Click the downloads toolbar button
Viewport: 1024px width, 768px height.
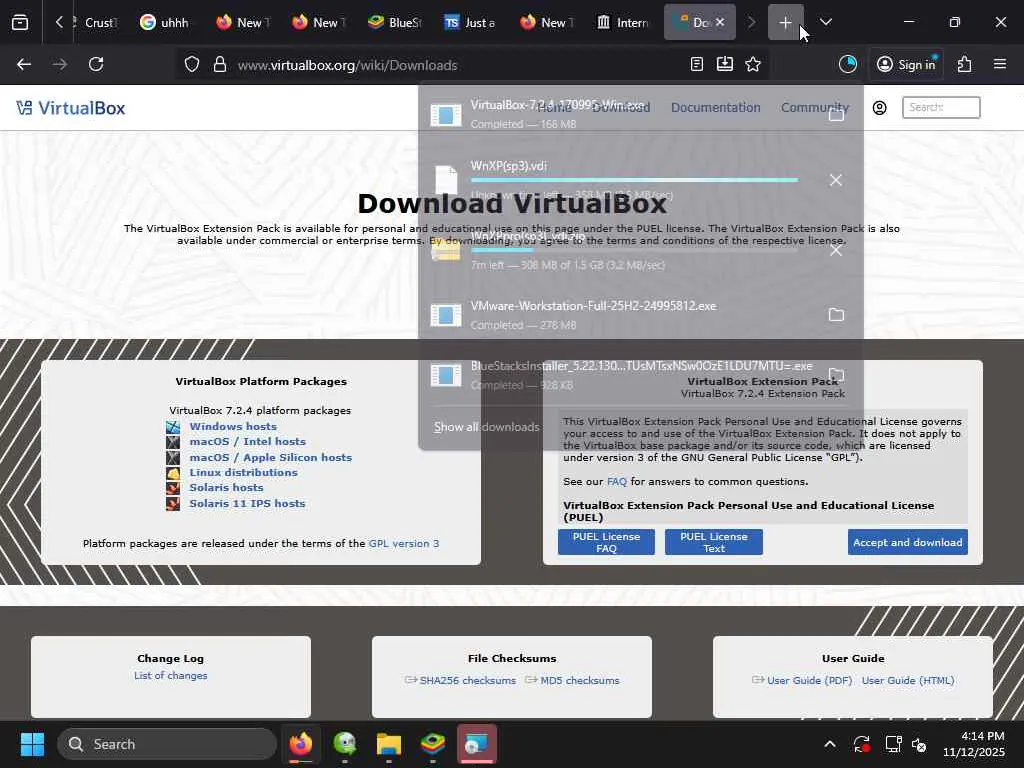pyautogui.click(x=724, y=65)
